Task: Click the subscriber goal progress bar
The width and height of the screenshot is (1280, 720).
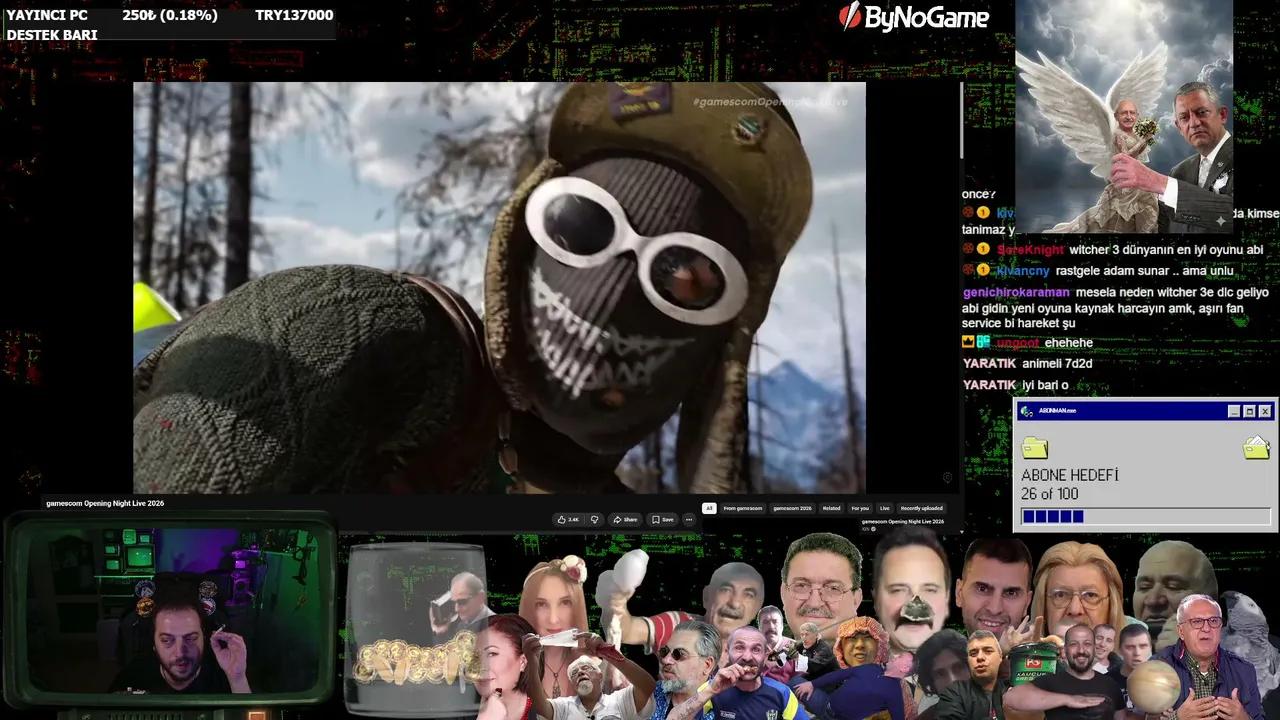Action: [1146, 516]
